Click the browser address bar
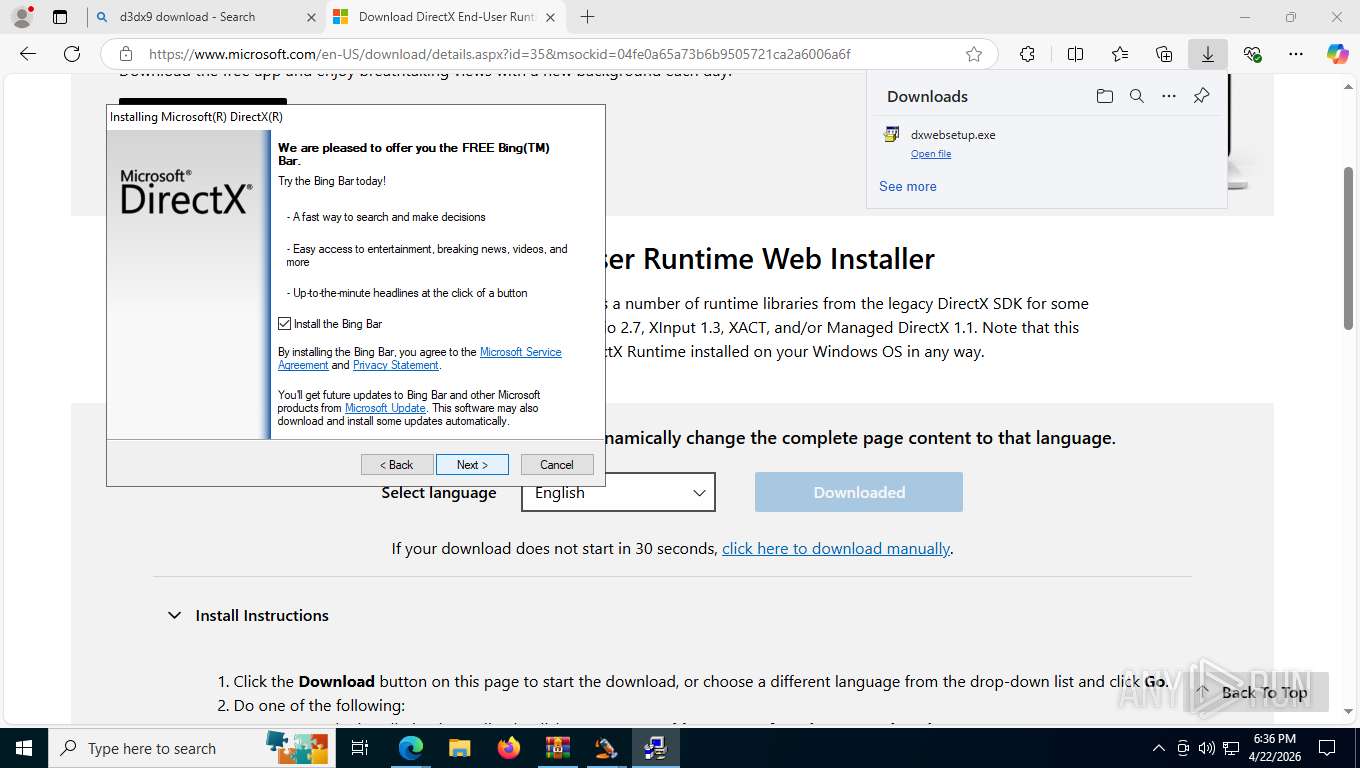Screen dimensions: 1360x768 click(x=550, y=54)
